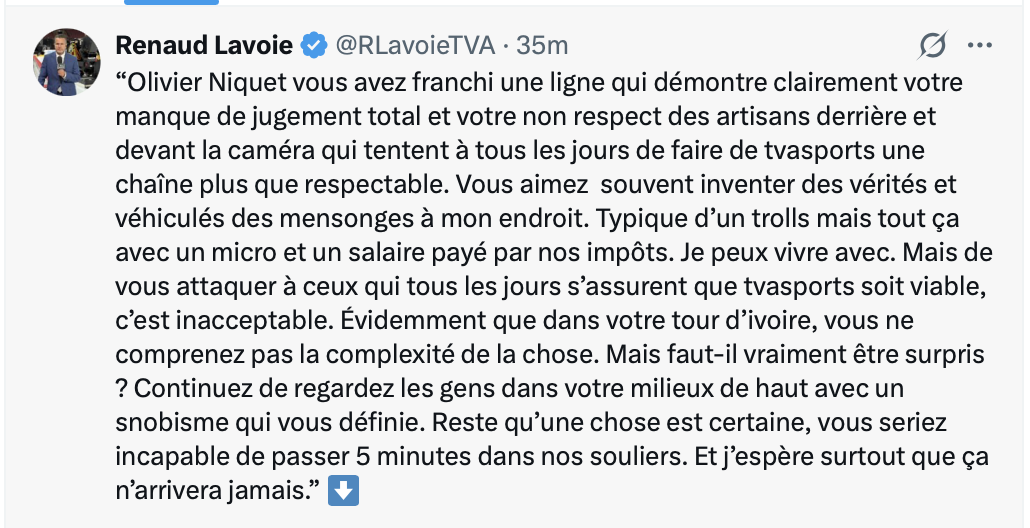Visit the @RLavoieTVA handle
This screenshot has height=528, width=1030.
(x=412, y=45)
